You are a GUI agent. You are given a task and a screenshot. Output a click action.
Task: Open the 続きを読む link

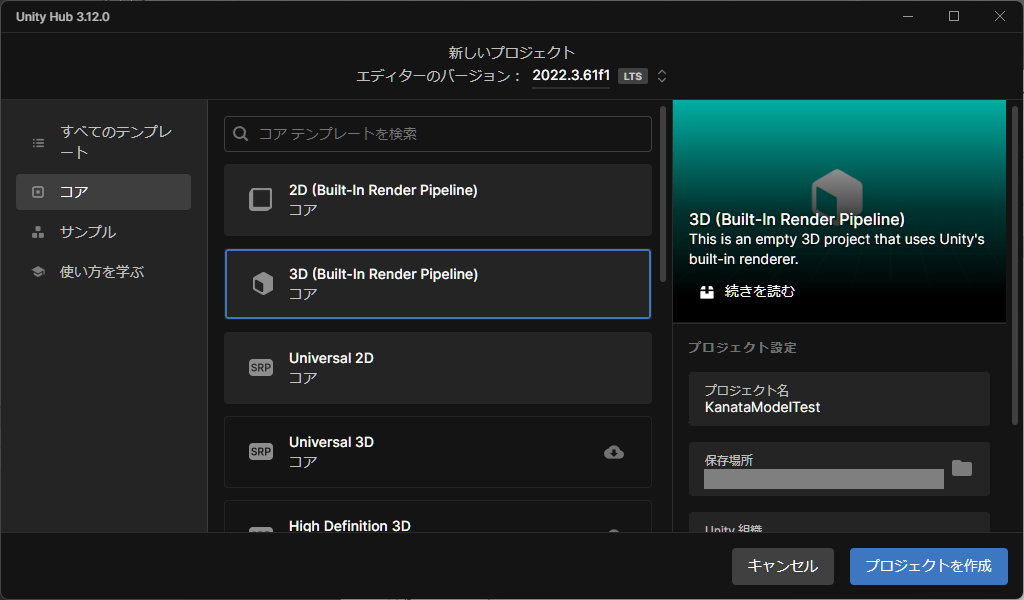point(760,291)
